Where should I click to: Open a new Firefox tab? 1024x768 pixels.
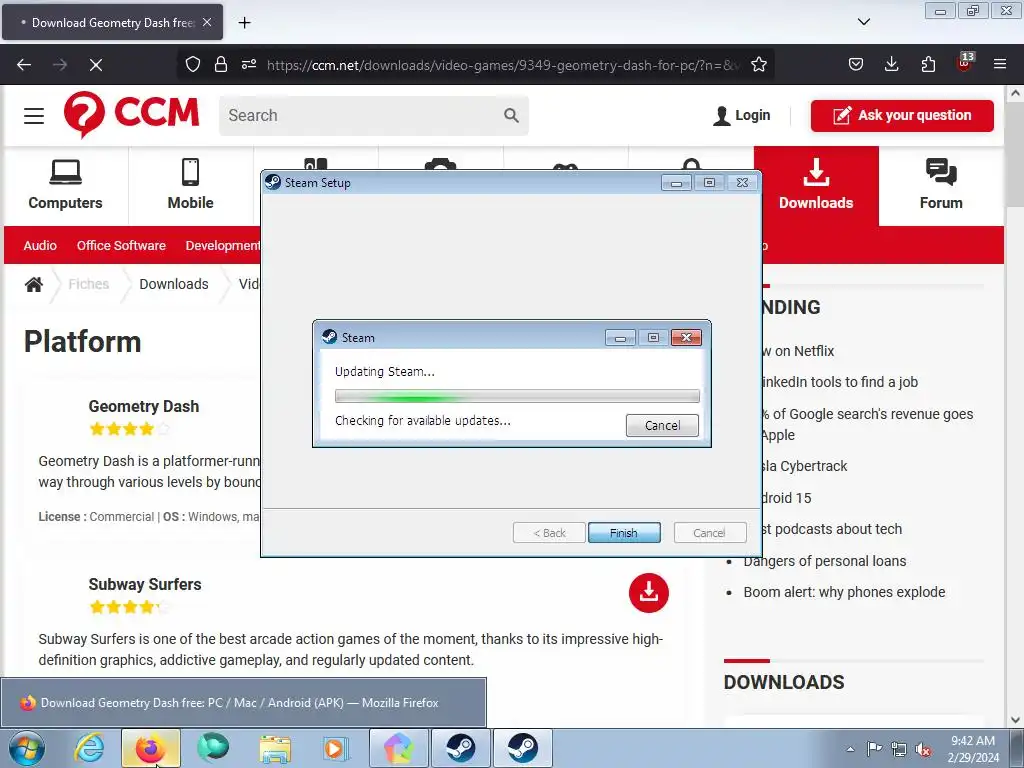pyautogui.click(x=244, y=23)
